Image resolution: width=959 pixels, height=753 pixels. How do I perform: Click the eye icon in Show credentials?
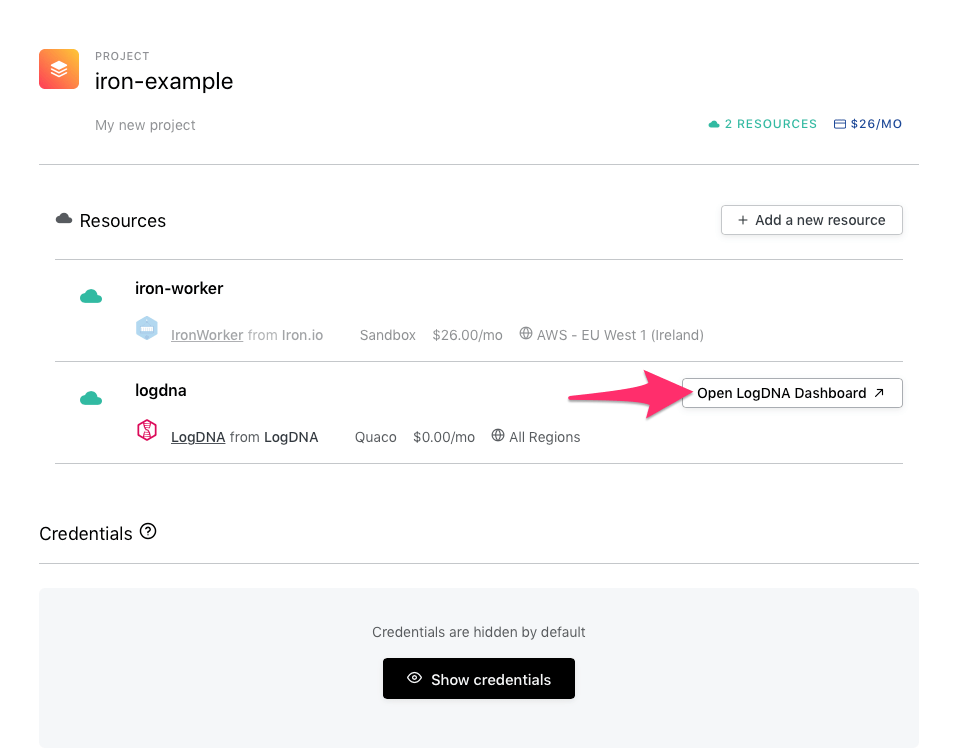tap(415, 678)
